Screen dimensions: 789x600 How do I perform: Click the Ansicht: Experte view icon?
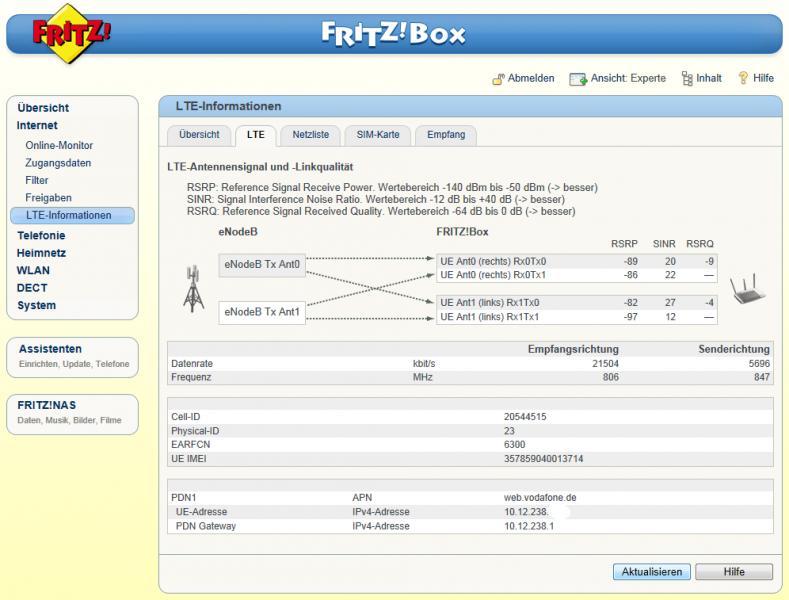(x=578, y=79)
